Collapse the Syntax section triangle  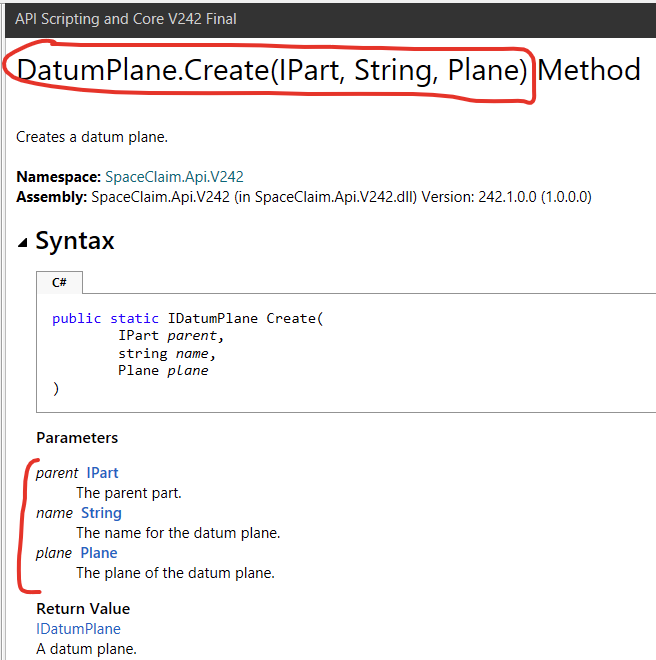[x=23, y=243]
